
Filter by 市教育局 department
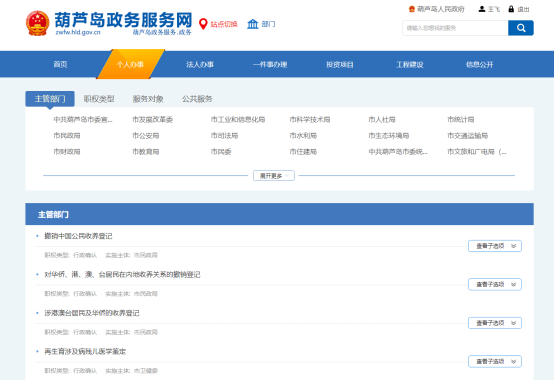click(146, 152)
